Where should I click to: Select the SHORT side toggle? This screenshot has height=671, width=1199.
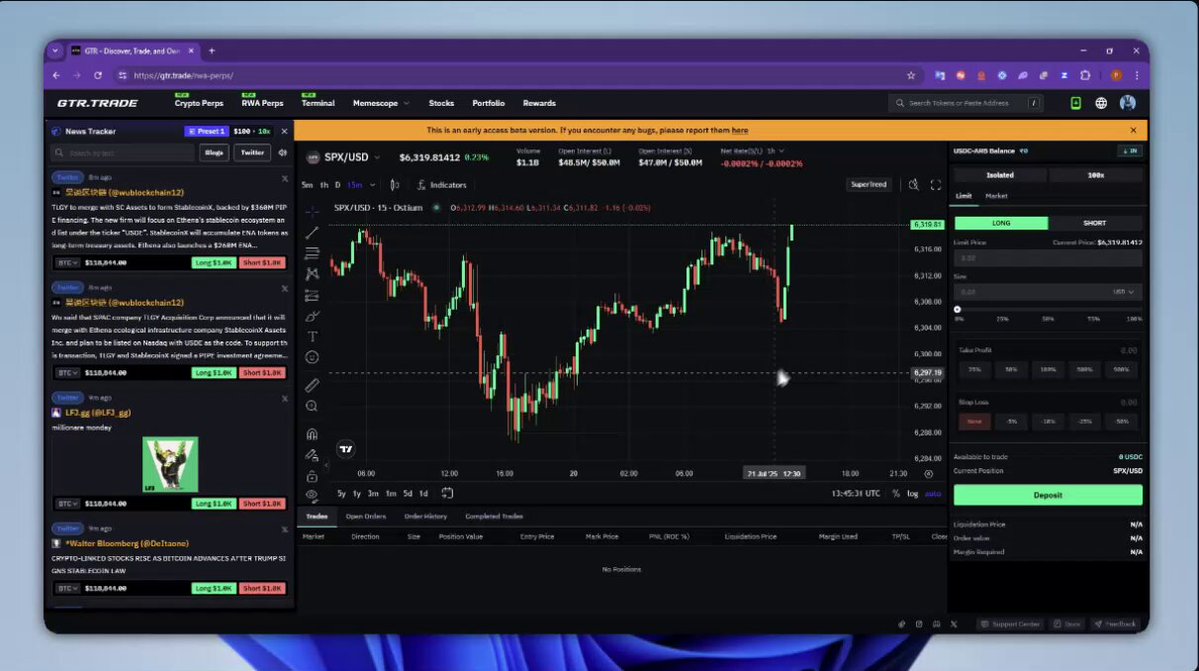tap(1094, 223)
